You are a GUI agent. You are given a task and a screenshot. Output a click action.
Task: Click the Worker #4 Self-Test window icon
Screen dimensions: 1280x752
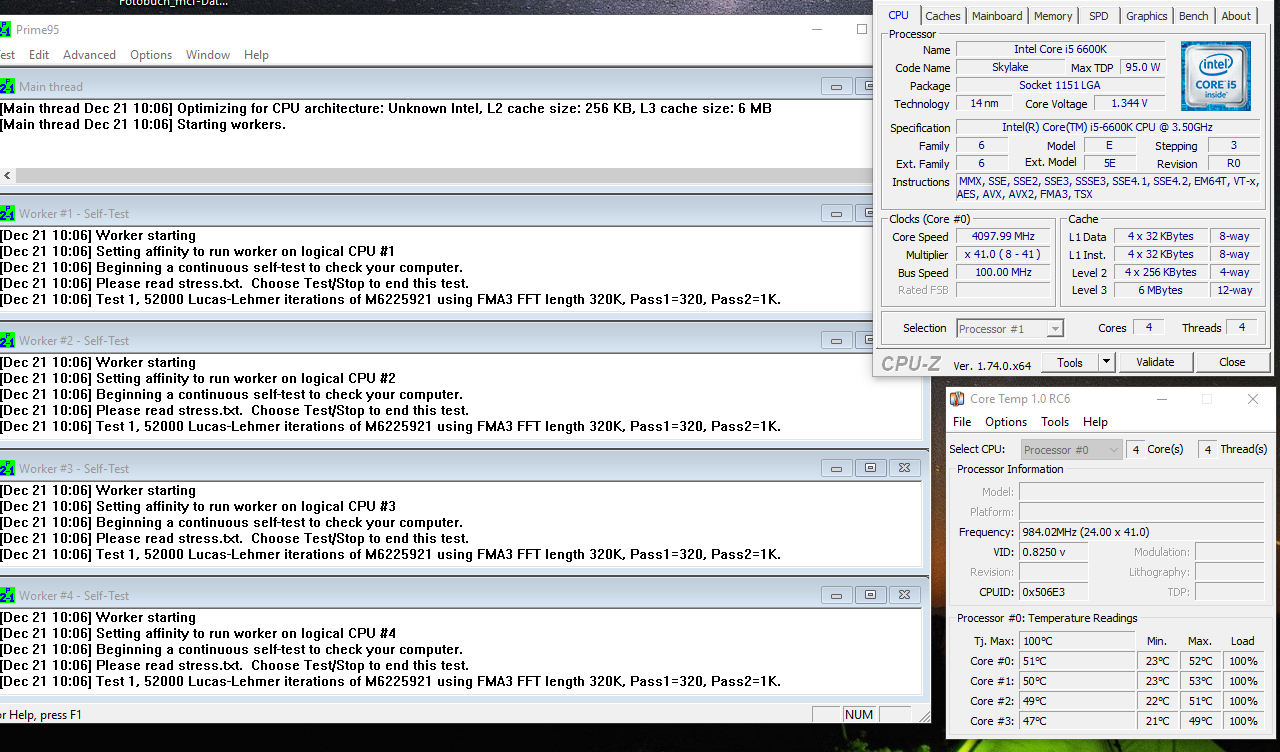pos(7,595)
